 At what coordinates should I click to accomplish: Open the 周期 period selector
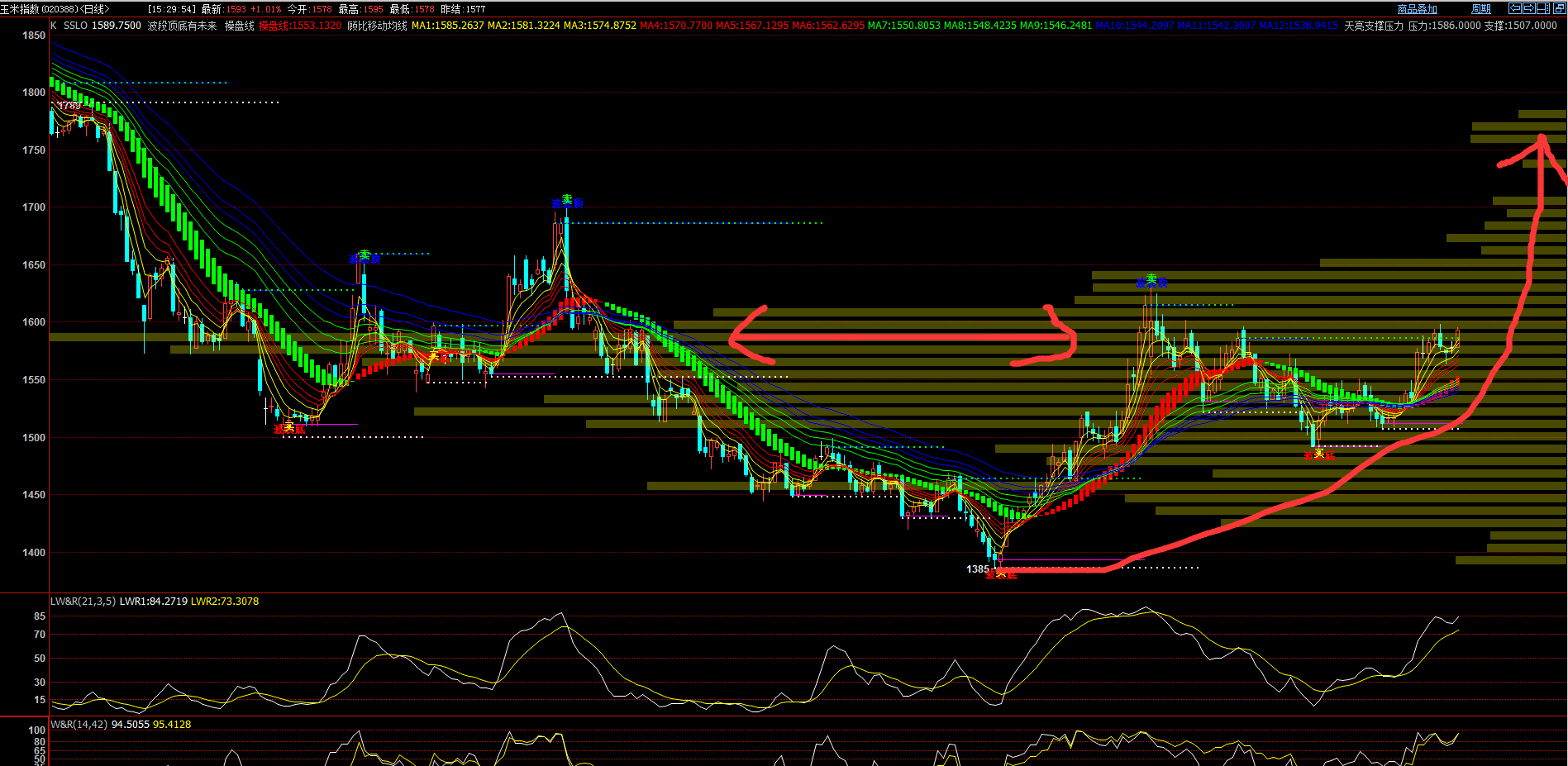[x=1480, y=9]
